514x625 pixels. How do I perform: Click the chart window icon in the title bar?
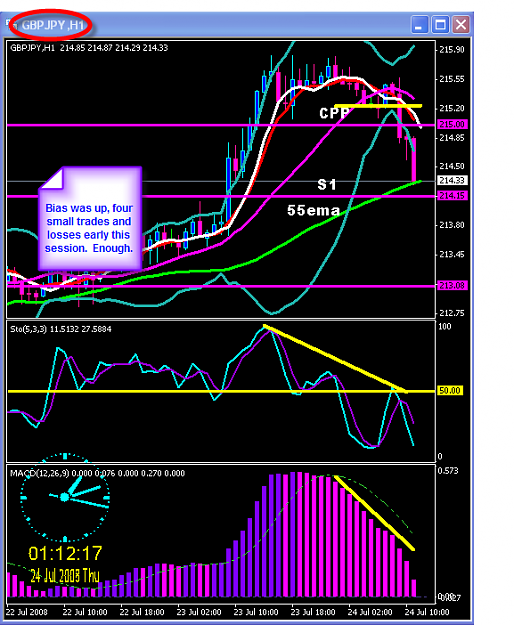(10, 25)
